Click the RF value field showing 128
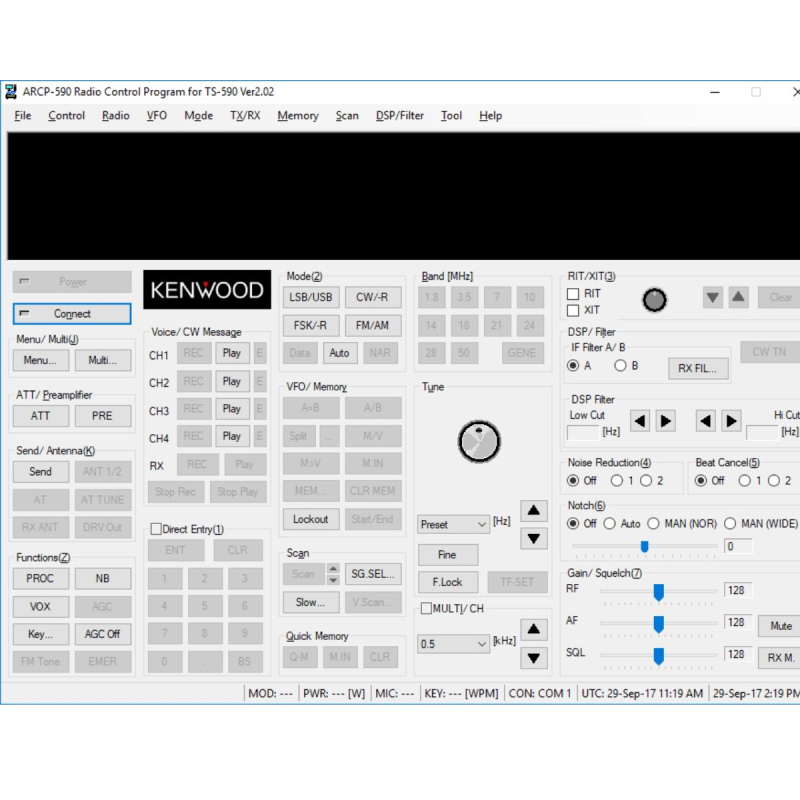The height and width of the screenshot is (800, 800). point(738,590)
